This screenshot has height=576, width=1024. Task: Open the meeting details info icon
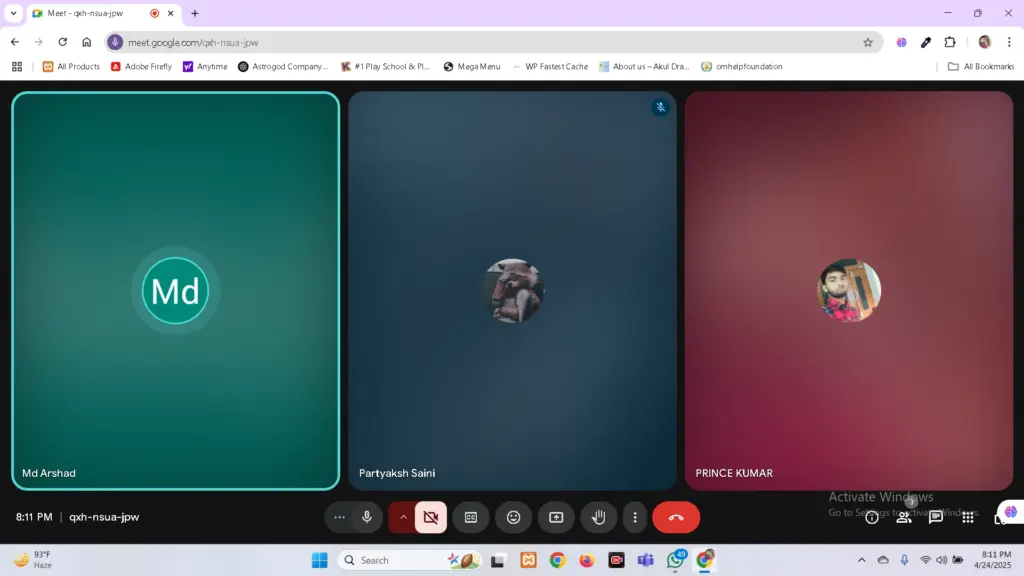(872, 518)
